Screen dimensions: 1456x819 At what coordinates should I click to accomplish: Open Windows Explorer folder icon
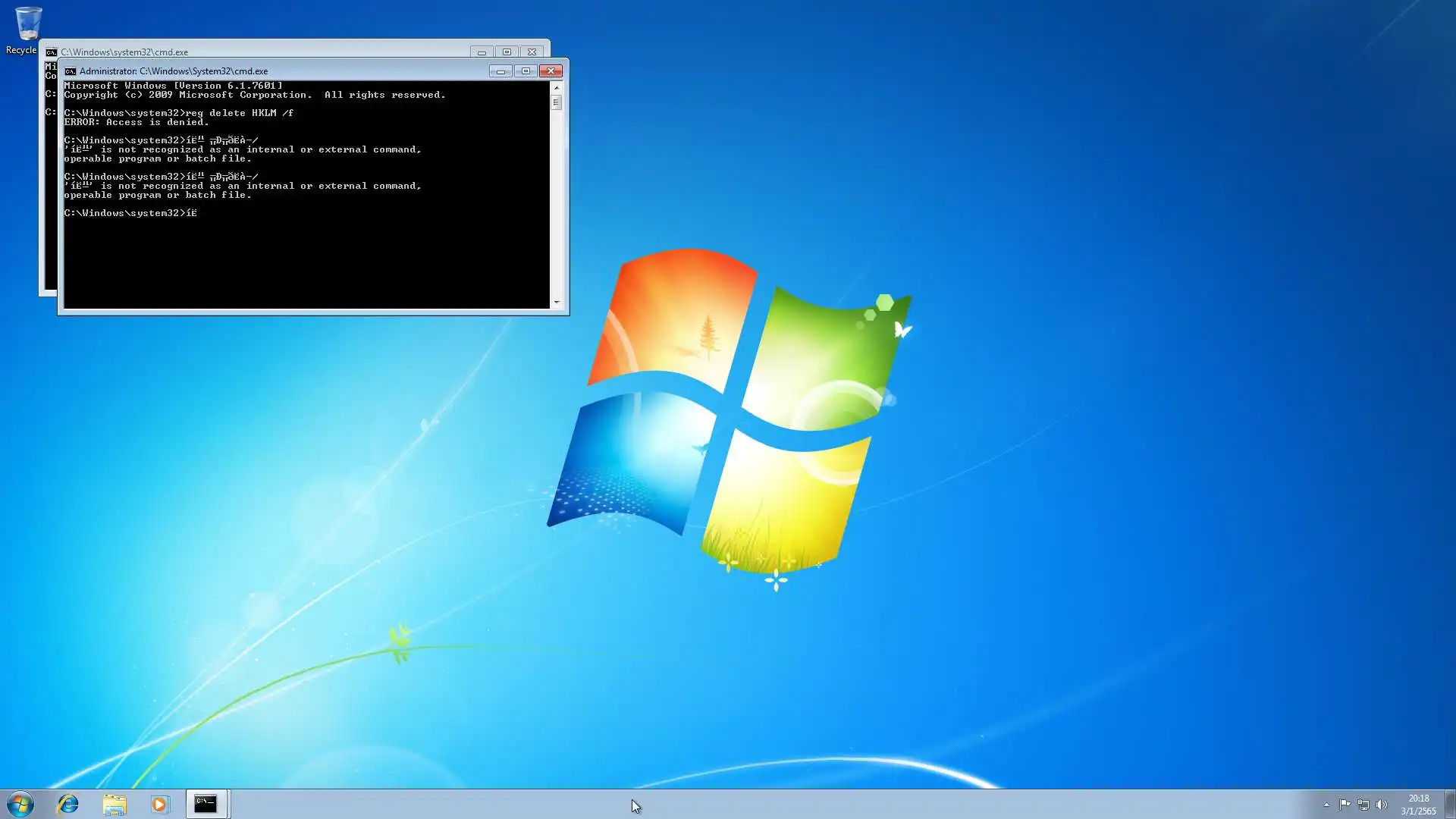click(115, 804)
